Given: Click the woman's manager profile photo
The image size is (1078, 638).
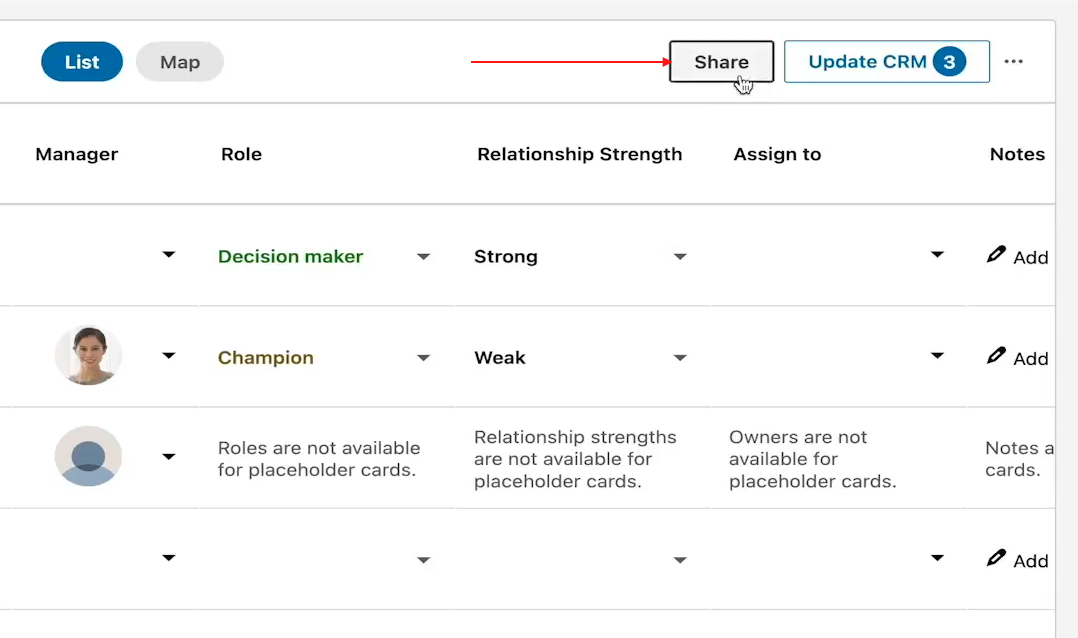Looking at the screenshot, I should tap(88, 356).
